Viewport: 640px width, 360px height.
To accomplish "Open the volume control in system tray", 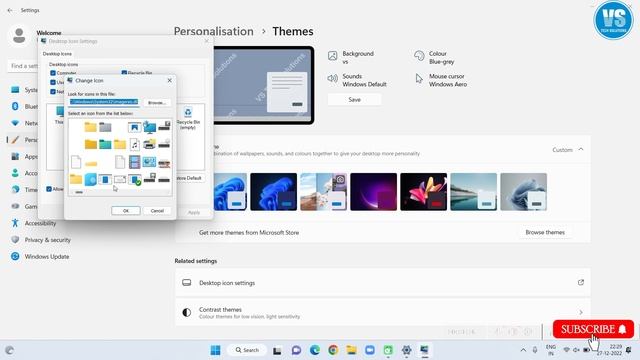I will pos(576,350).
